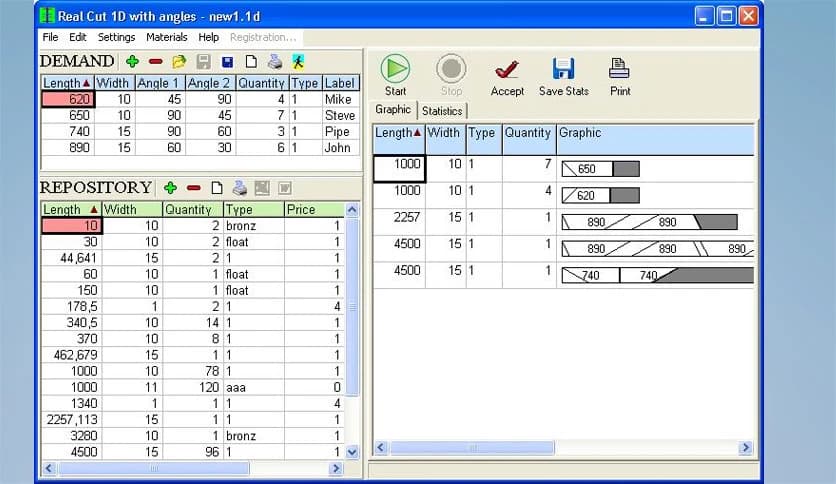The height and width of the screenshot is (484, 836).
Task: Select results length cell 2257
Action: 399,222
